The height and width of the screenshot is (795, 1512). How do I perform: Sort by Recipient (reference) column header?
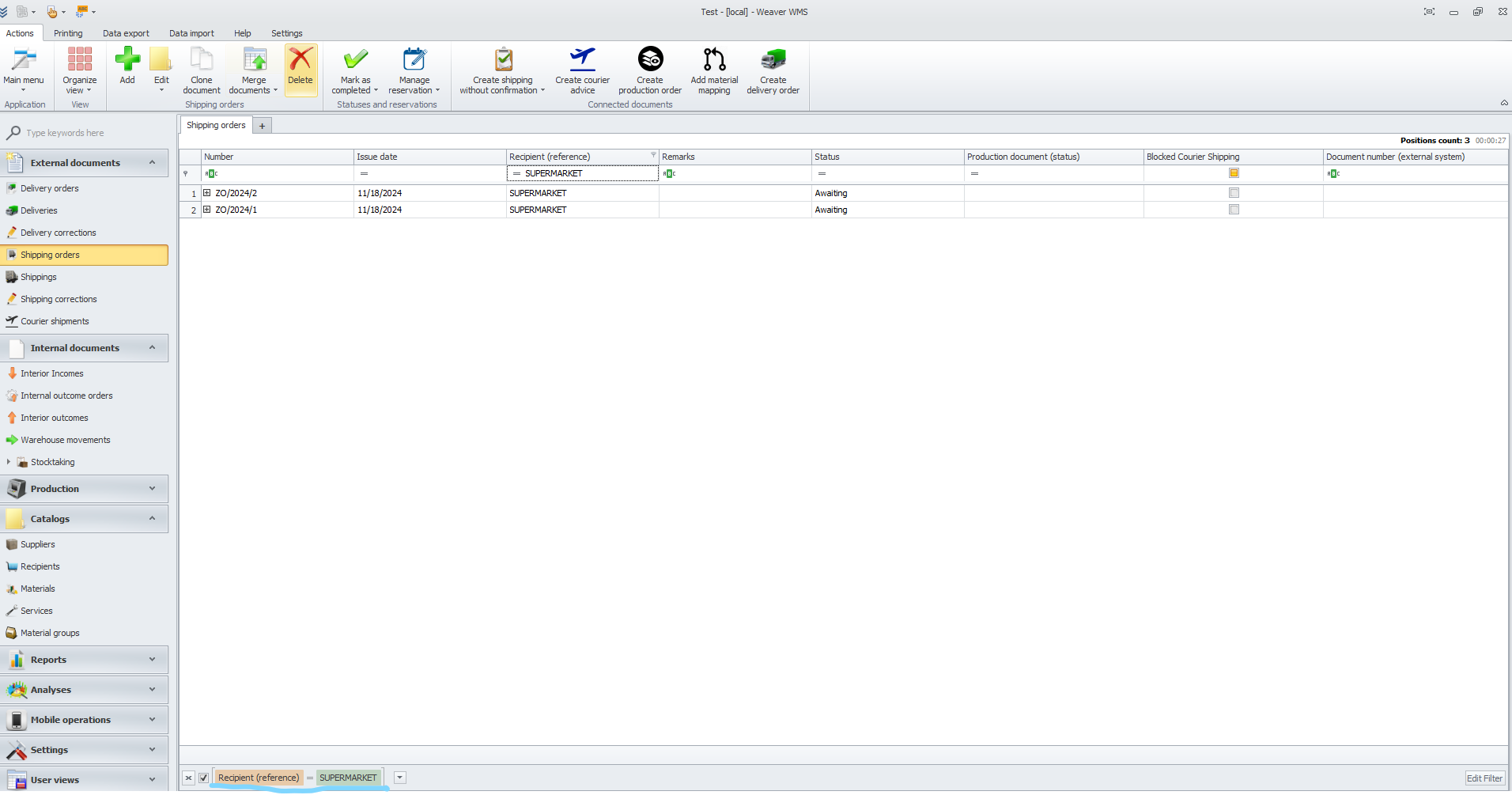582,157
